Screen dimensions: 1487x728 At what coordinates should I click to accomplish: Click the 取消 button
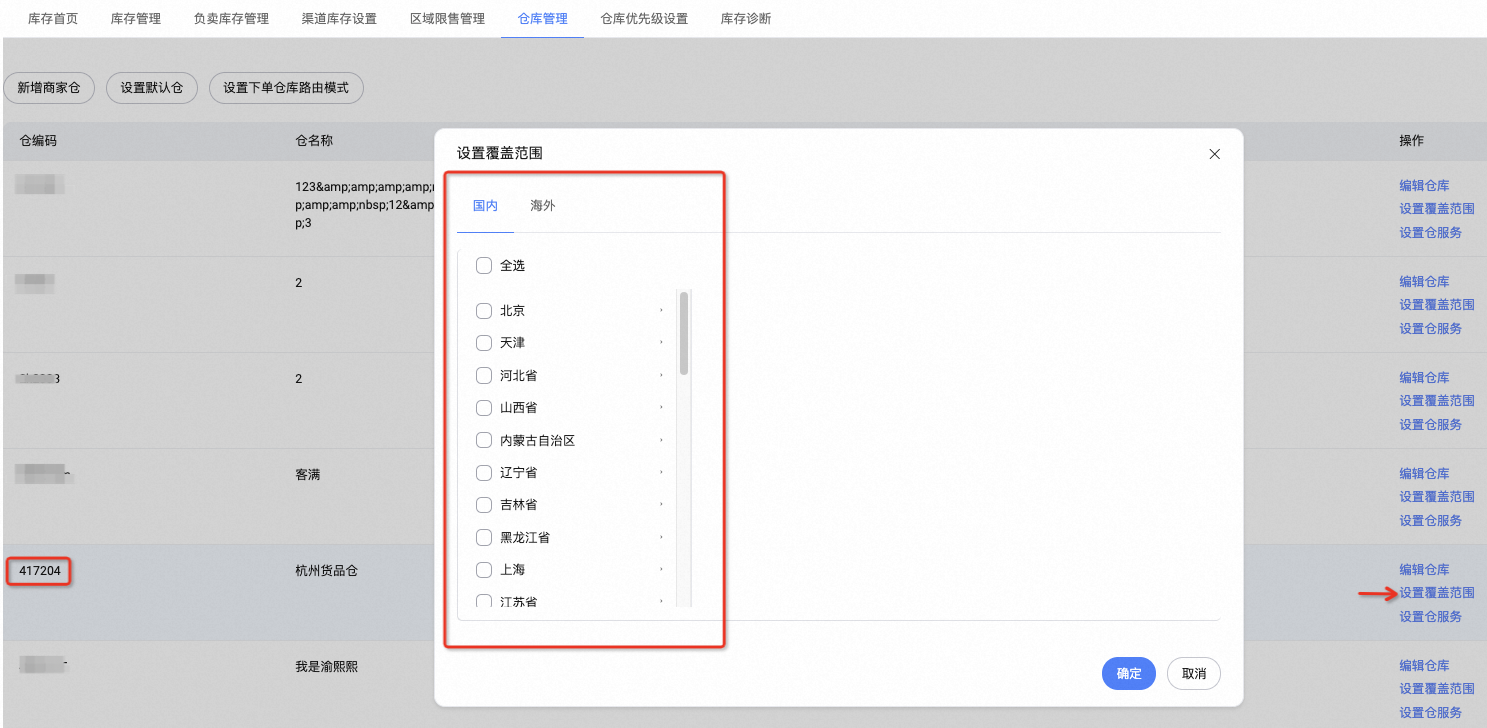(x=1194, y=674)
